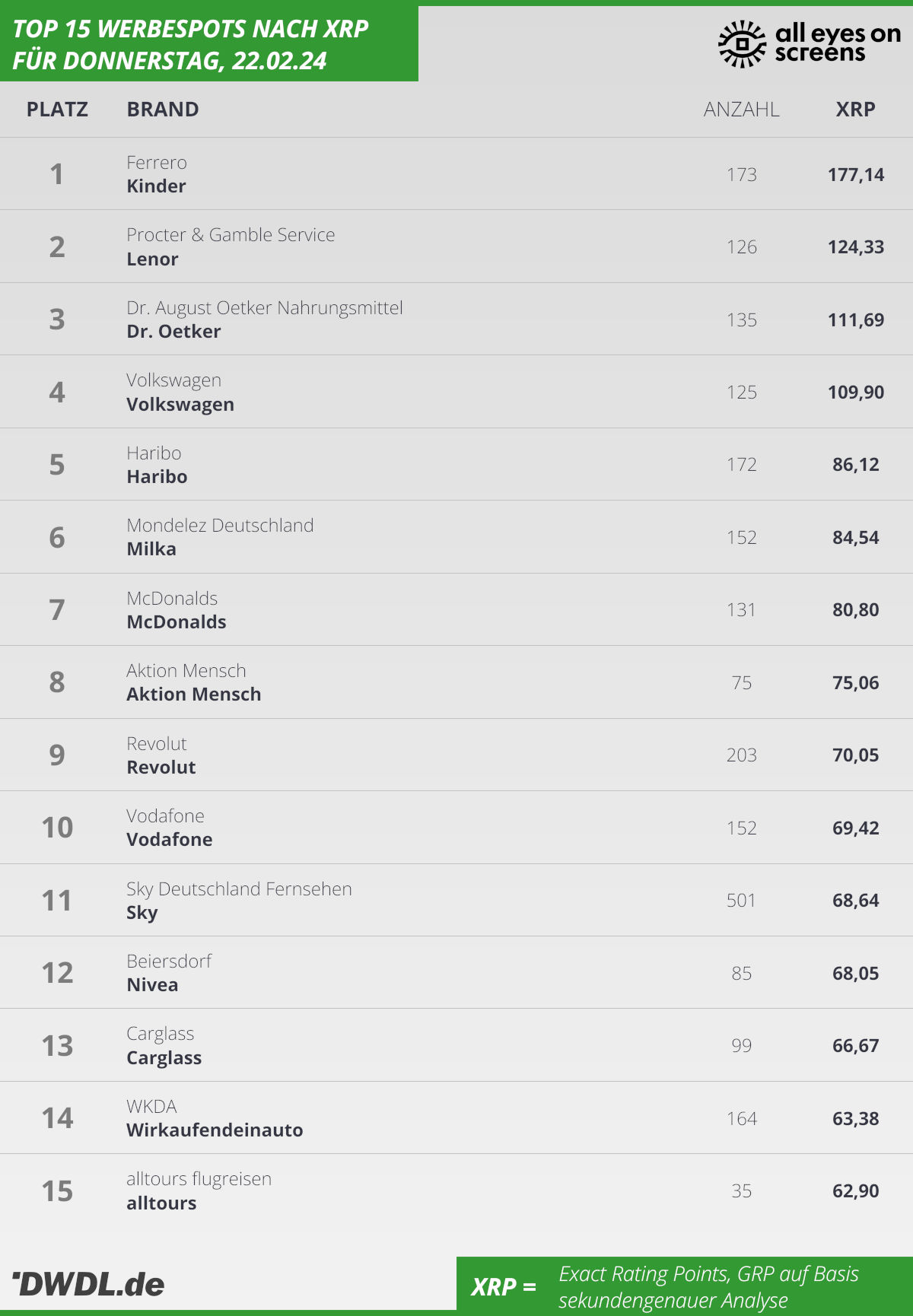Viewport: 913px width, 1316px height.
Task: Click the ANZAHL column header
Action: [x=742, y=110]
